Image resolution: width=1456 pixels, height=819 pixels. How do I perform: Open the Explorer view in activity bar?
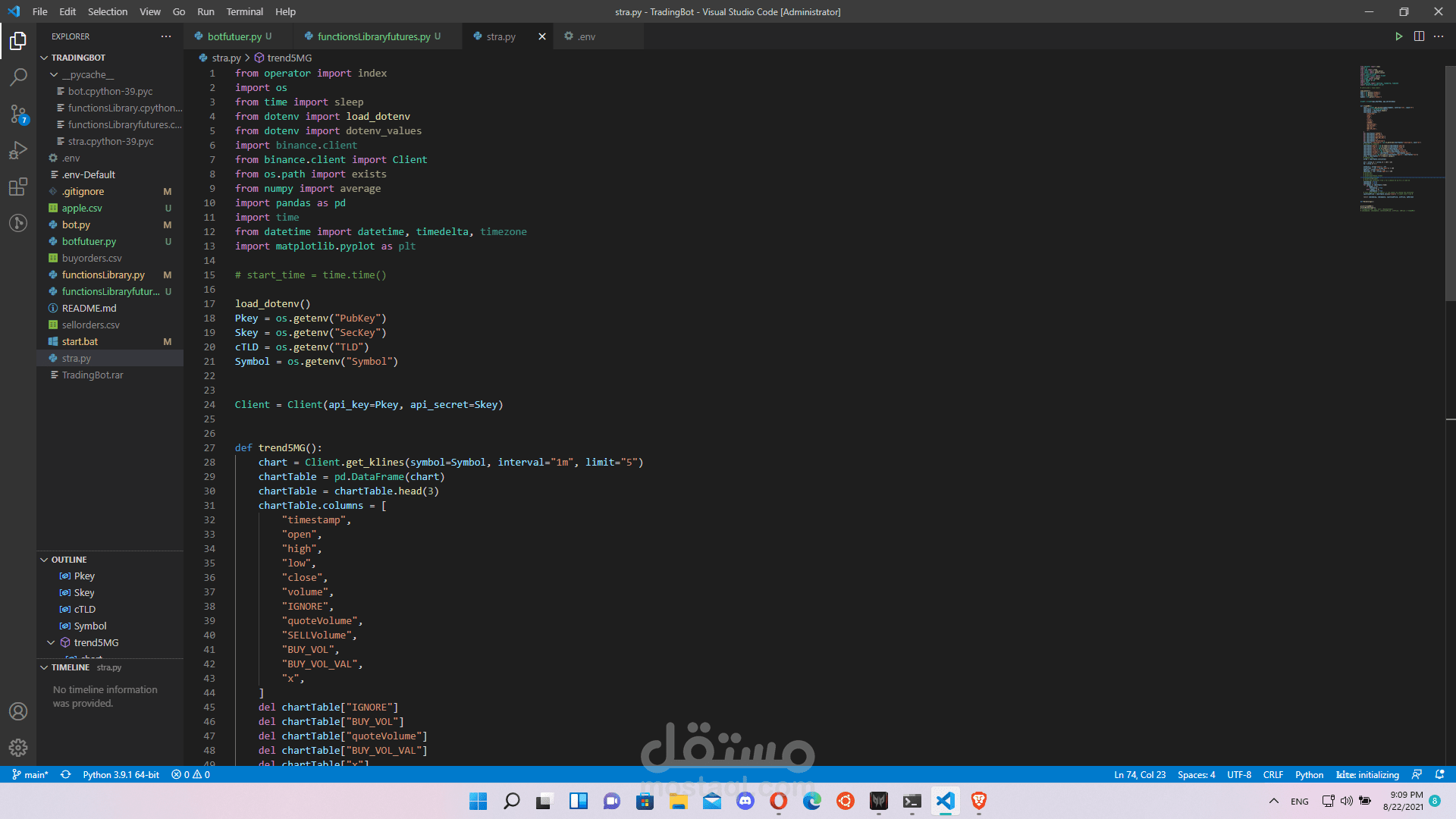click(x=18, y=40)
